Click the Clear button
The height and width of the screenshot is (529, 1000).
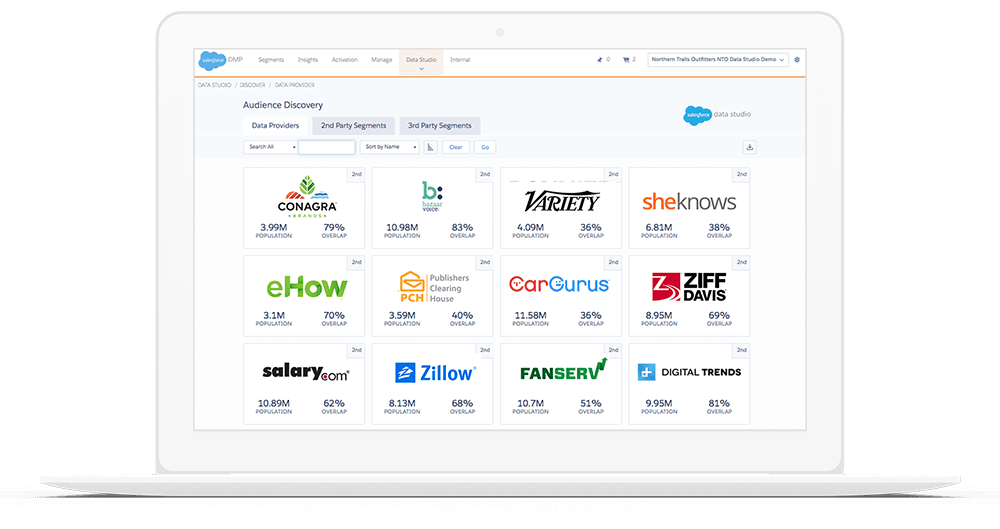coord(456,147)
